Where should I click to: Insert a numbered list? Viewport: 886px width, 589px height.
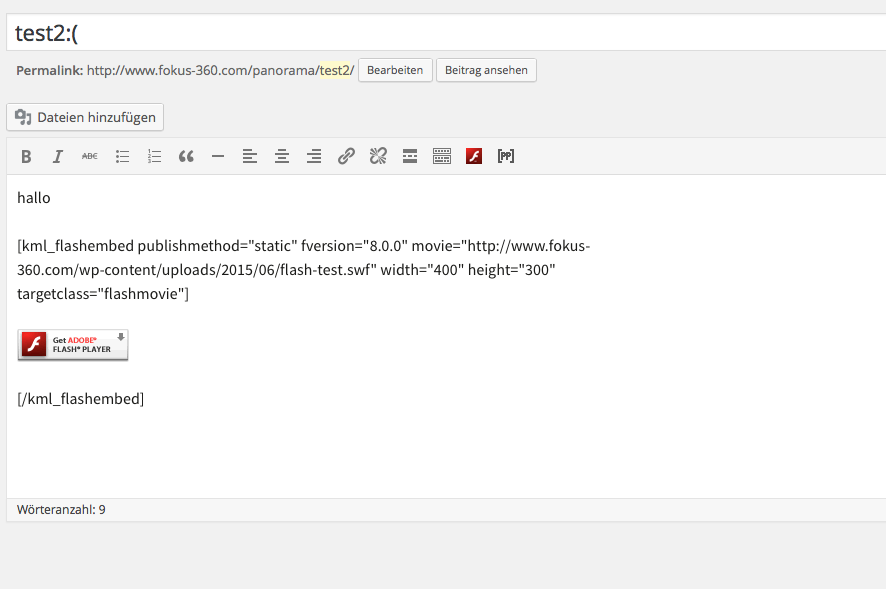(154, 156)
